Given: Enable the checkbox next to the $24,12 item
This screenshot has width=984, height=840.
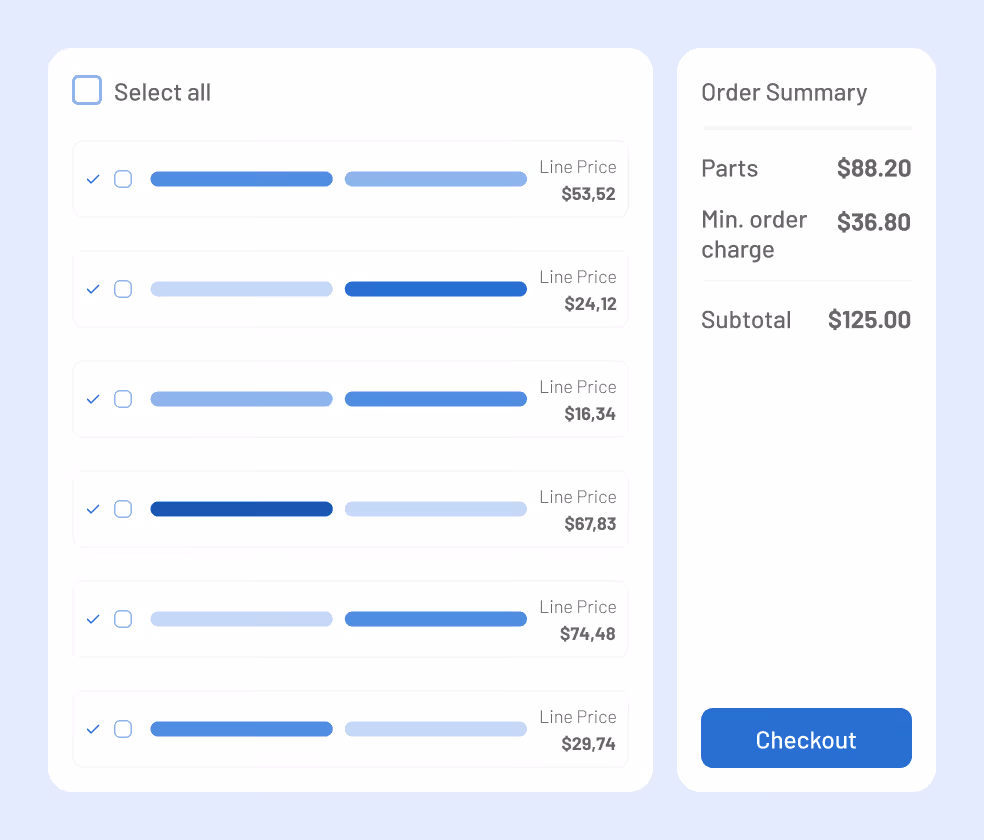Looking at the screenshot, I should [x=123, y=289].
